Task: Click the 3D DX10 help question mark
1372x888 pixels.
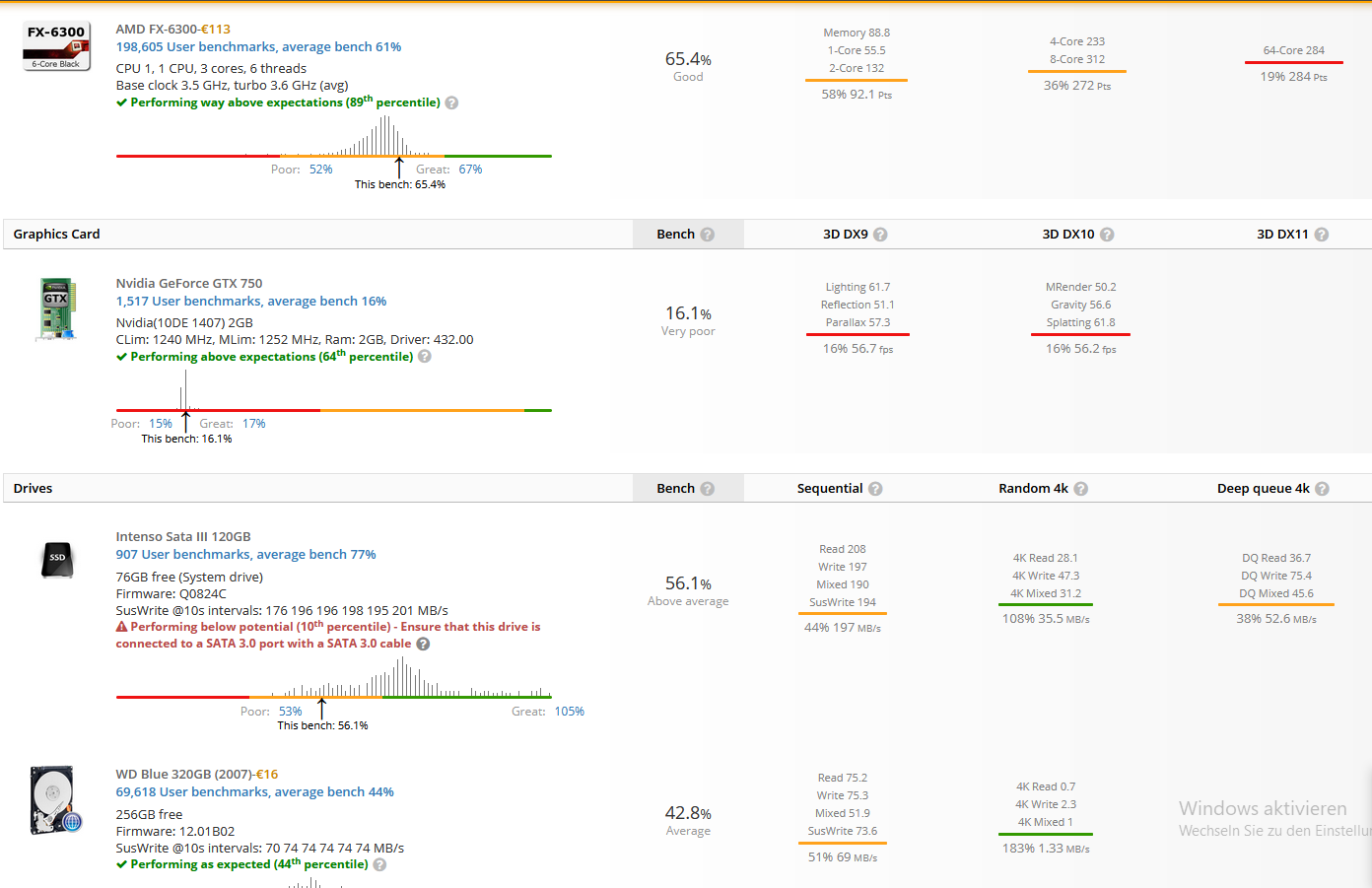Action: 1107,235
